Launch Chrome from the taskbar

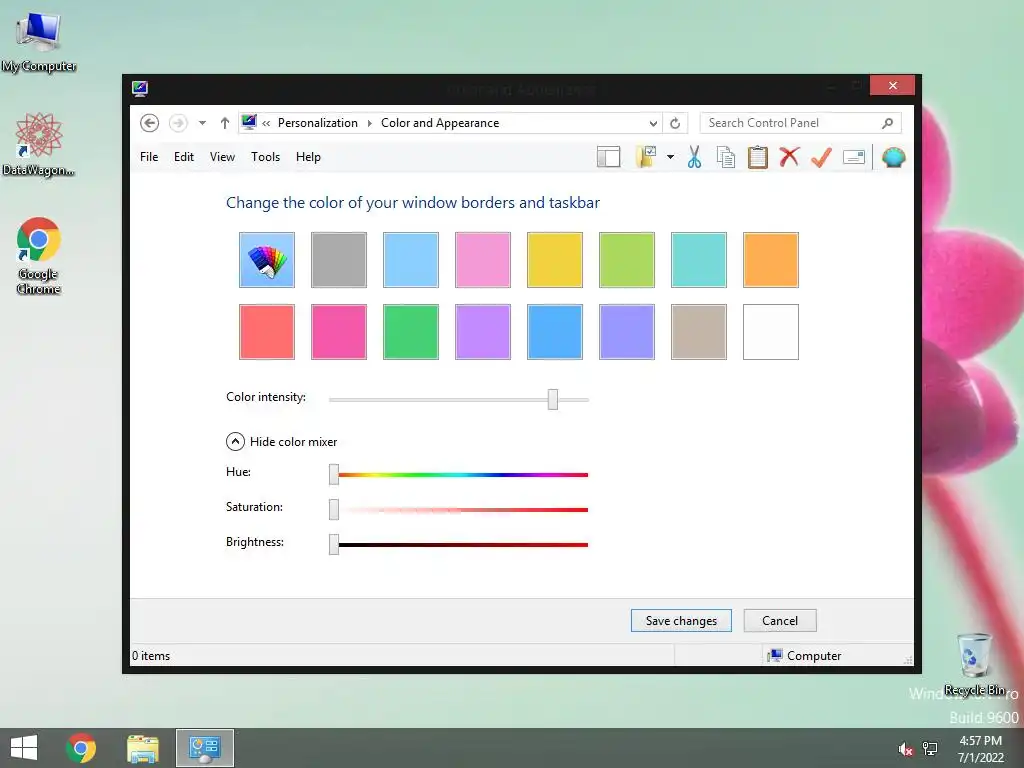click(81, 748)
